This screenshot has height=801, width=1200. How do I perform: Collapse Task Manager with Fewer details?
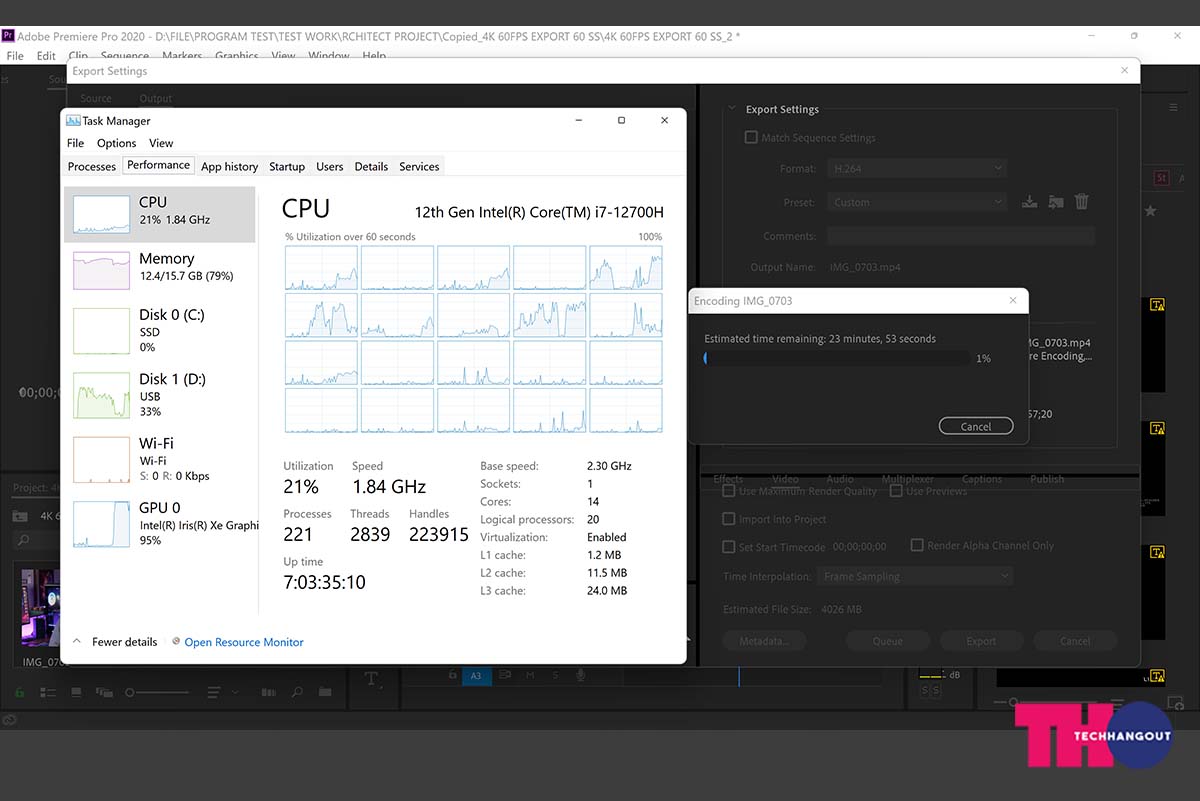point(115,642)
